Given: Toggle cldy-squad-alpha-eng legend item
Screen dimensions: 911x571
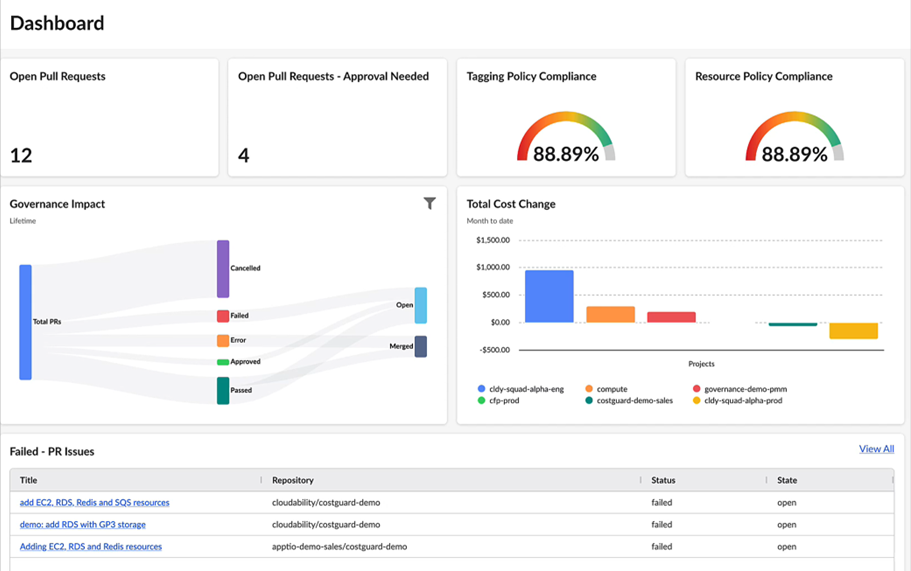Looking at the screenshot, I should (521, 389).
